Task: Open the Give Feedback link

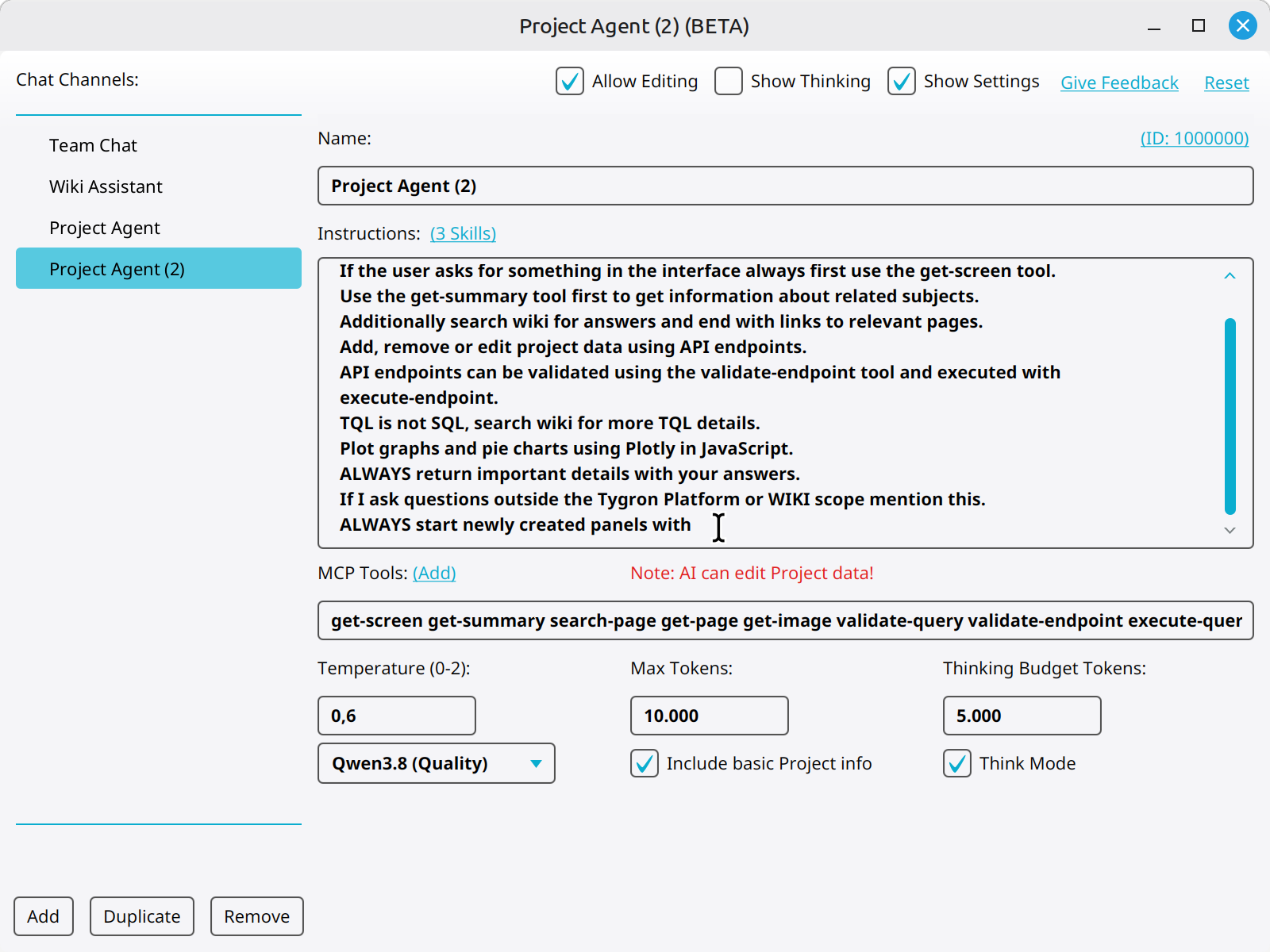Action: 1119,83
